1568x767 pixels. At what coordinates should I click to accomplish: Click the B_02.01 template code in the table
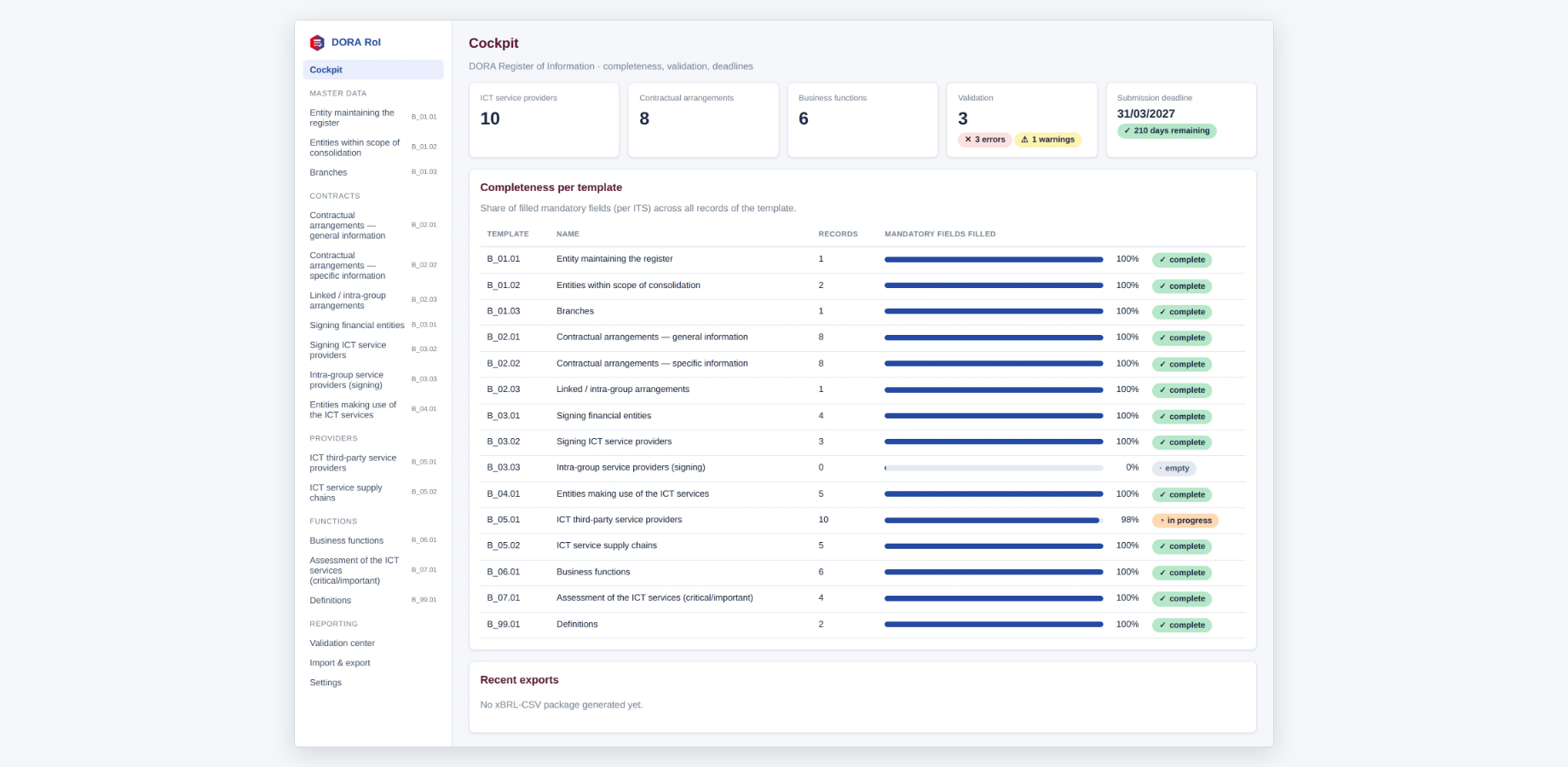point(504,337)
